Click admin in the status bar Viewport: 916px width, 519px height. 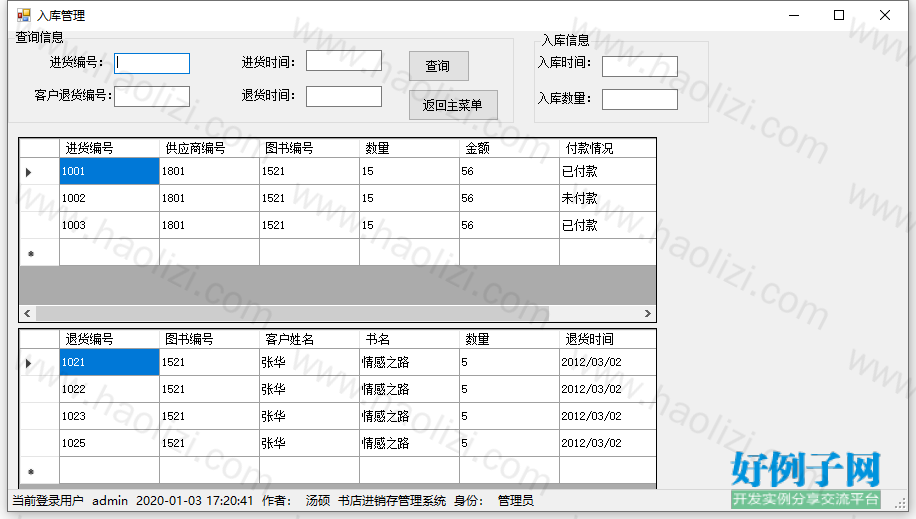tap(110, 501)
